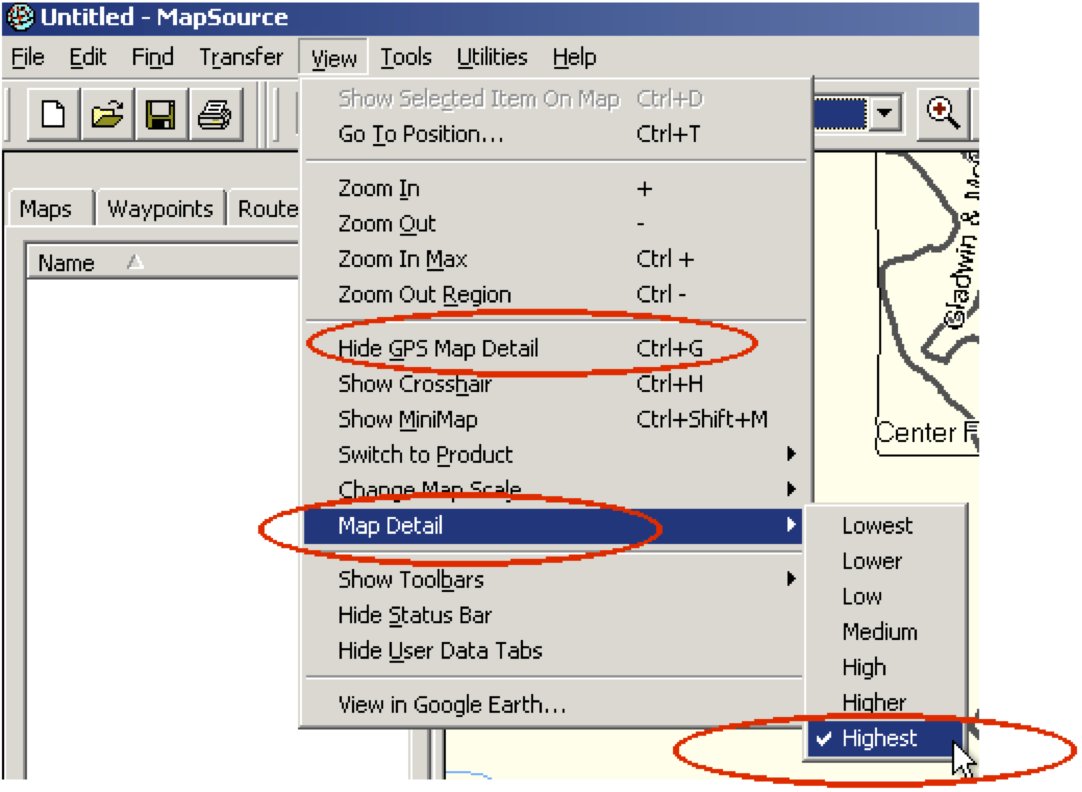Image resolution: width=1082 pixels, height=792 pixels.
Task: Open the File menu
Action: (28, 57)
